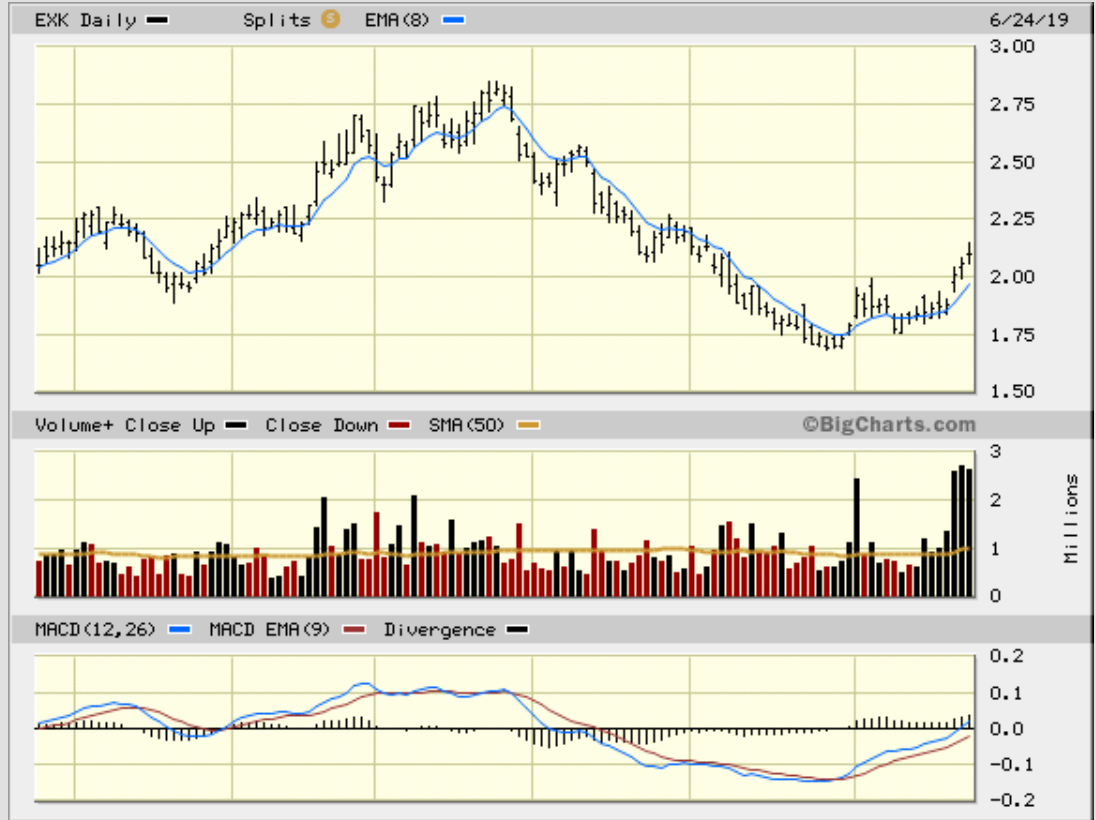This screenshot has height=820, width=1096.
Task: Click the black Close Up legend marker
Action: point(236,426)
